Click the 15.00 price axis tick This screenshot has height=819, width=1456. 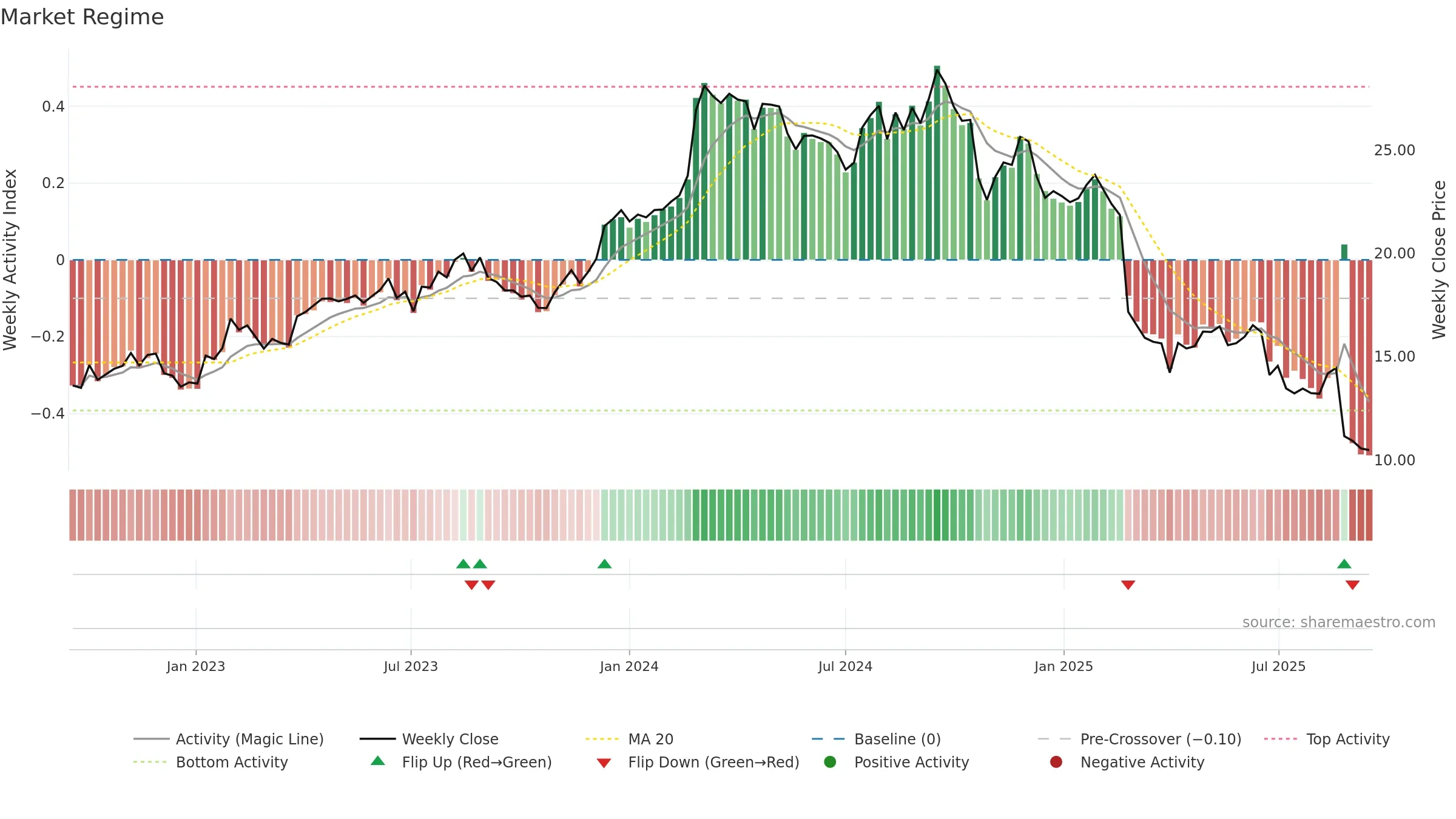pos(1394,356)
